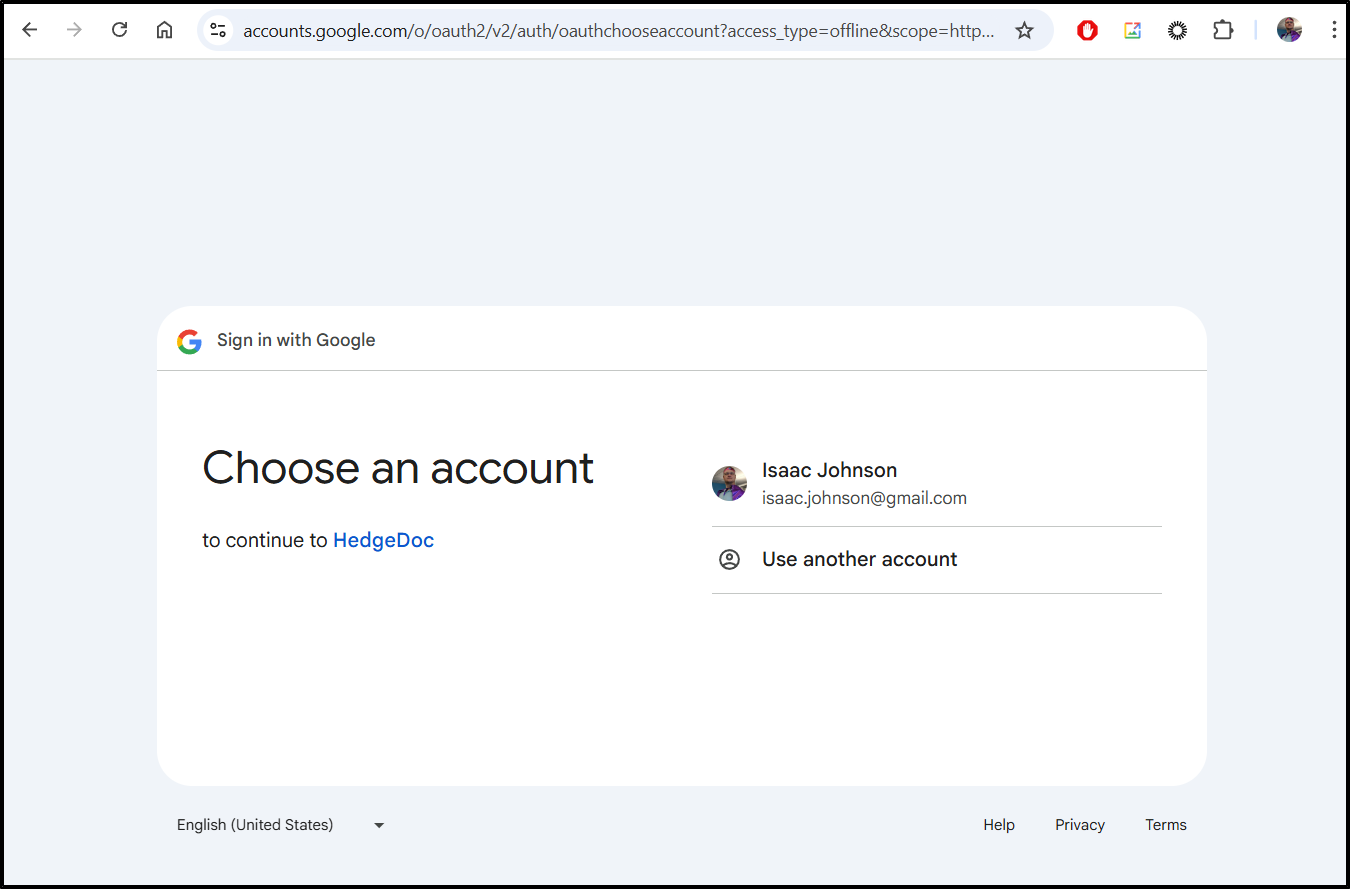View site information icon in address bar
Screen dimensions: 1350x889
pyautogui.click(x=218, y=30)
